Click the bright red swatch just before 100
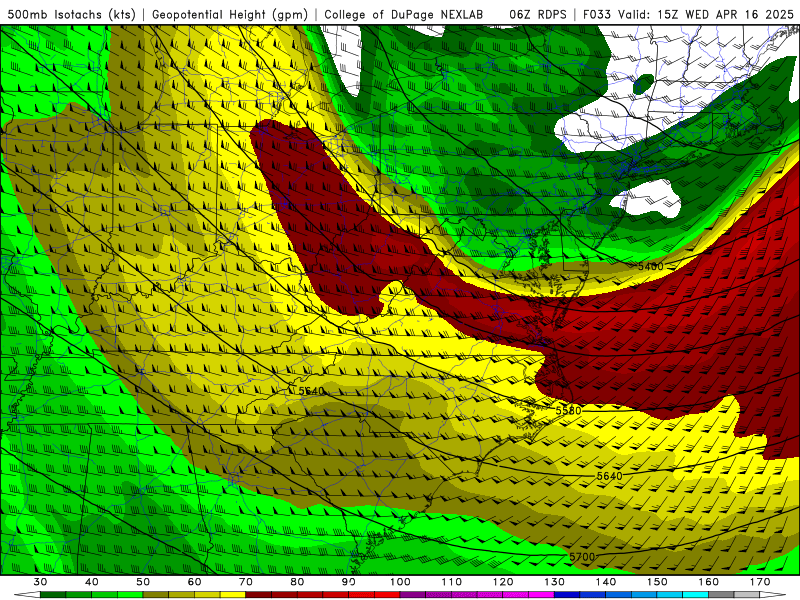The image size is (800, 600). (387, 595)
